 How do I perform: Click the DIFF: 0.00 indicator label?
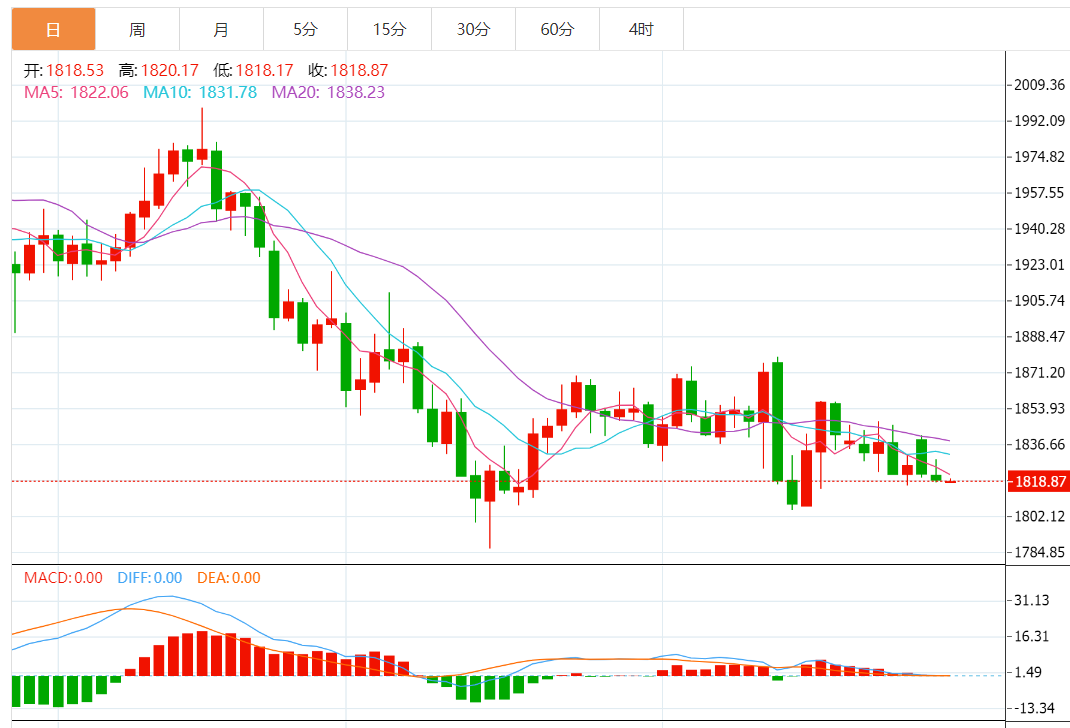(x=149, y=578)
